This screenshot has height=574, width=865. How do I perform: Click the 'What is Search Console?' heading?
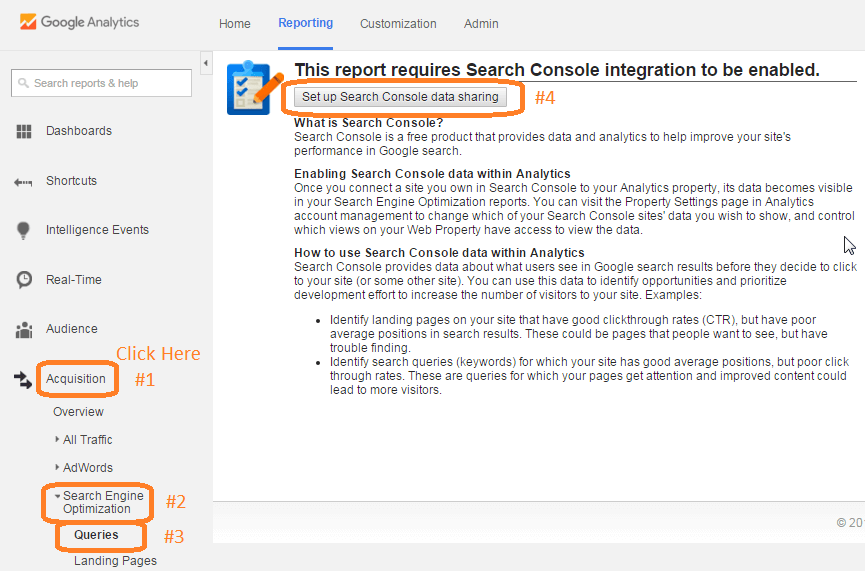point(369,123)
